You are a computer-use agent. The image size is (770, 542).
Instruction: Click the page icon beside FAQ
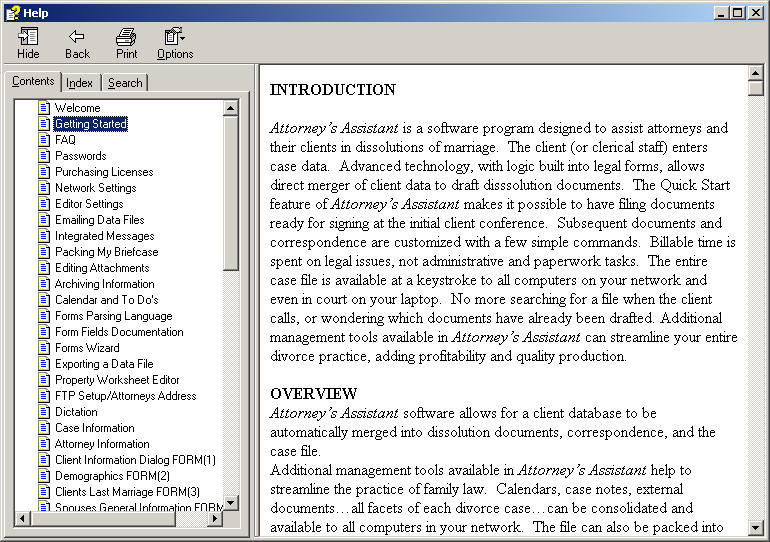[x=44, y=140]
